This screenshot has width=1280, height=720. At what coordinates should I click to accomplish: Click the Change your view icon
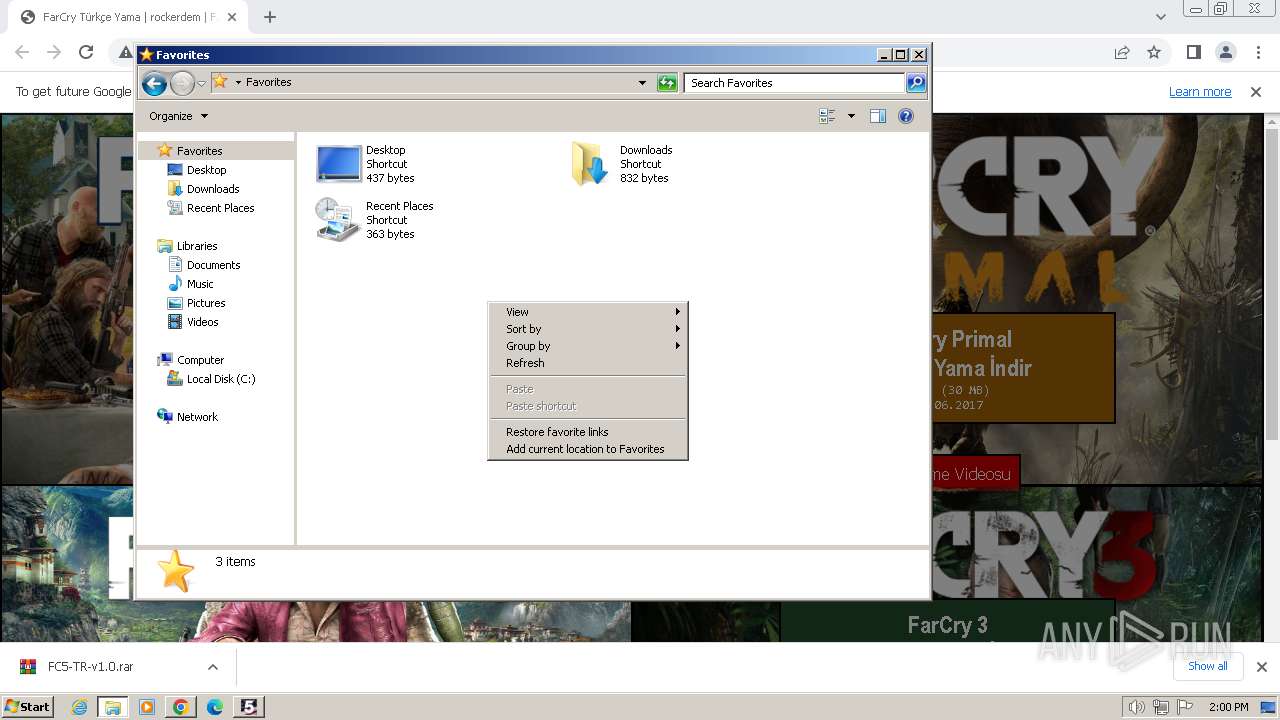point(827,116)
